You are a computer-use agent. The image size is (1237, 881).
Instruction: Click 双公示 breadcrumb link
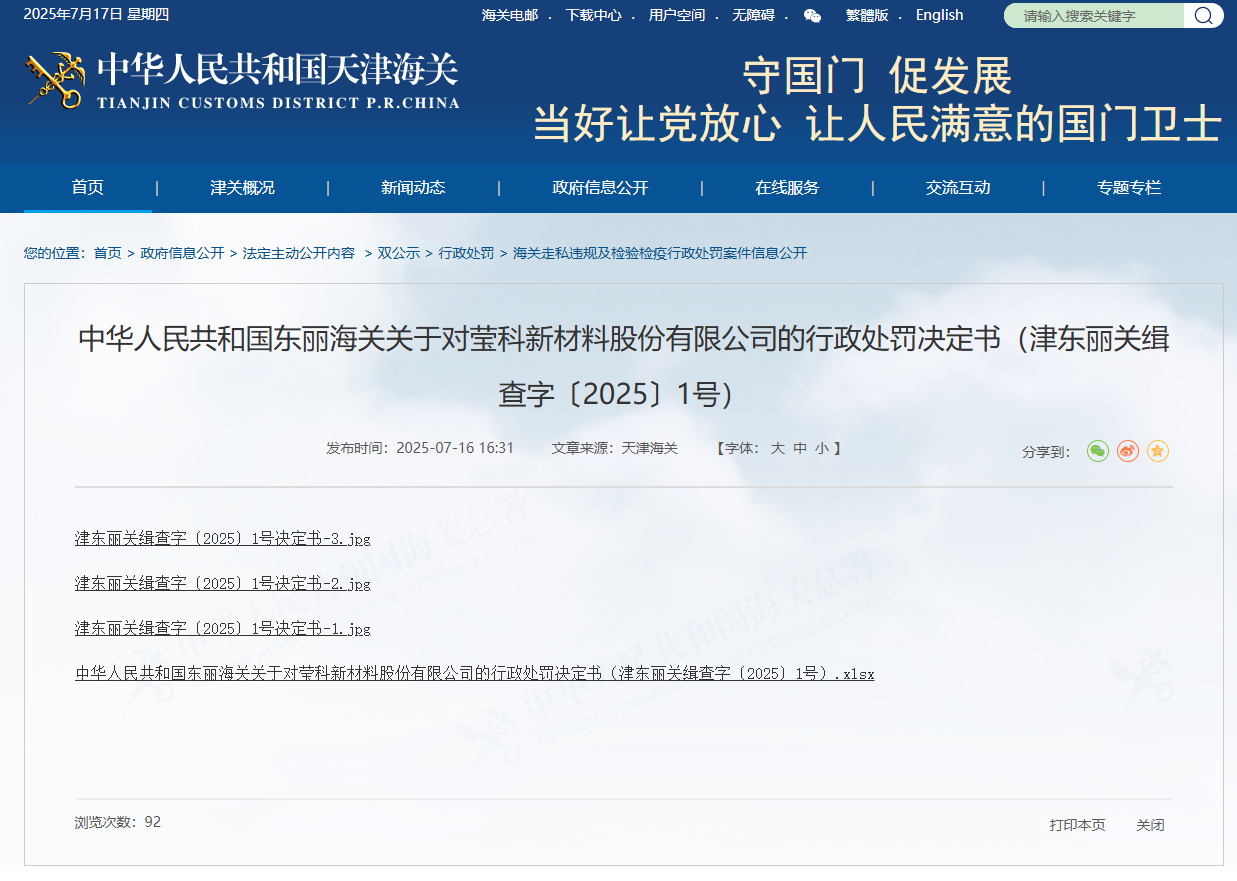click(398, 253)
